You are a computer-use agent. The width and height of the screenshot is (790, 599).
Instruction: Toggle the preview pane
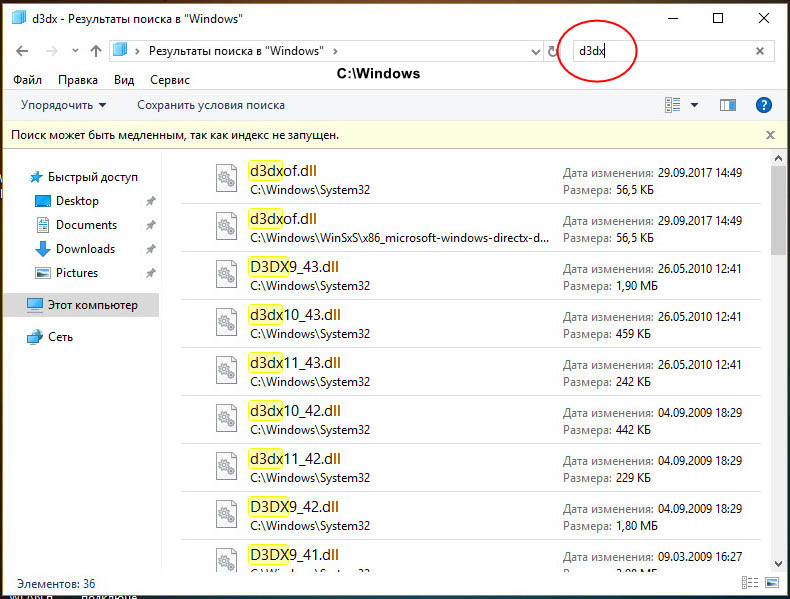[728, 105]
